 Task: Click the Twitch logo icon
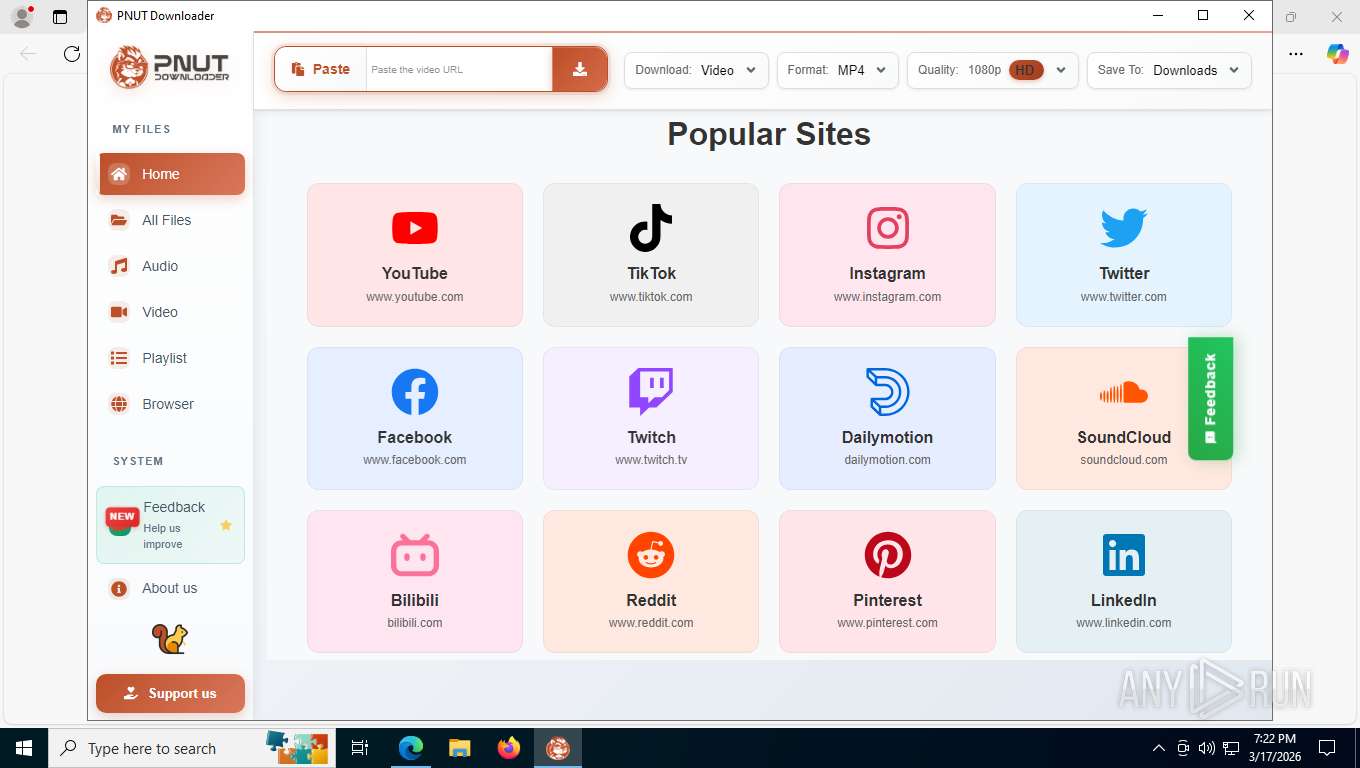point(651,392)
